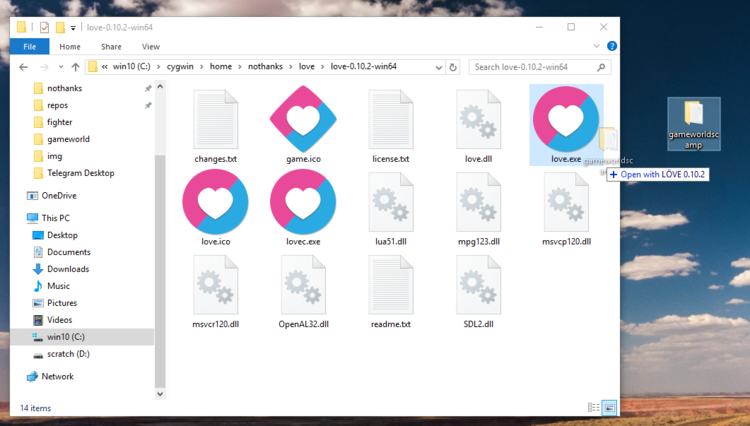Click the love-0.10.2-win64 breadcrumb segment
This screenshot has width=750, height=426.
point(364,66)
